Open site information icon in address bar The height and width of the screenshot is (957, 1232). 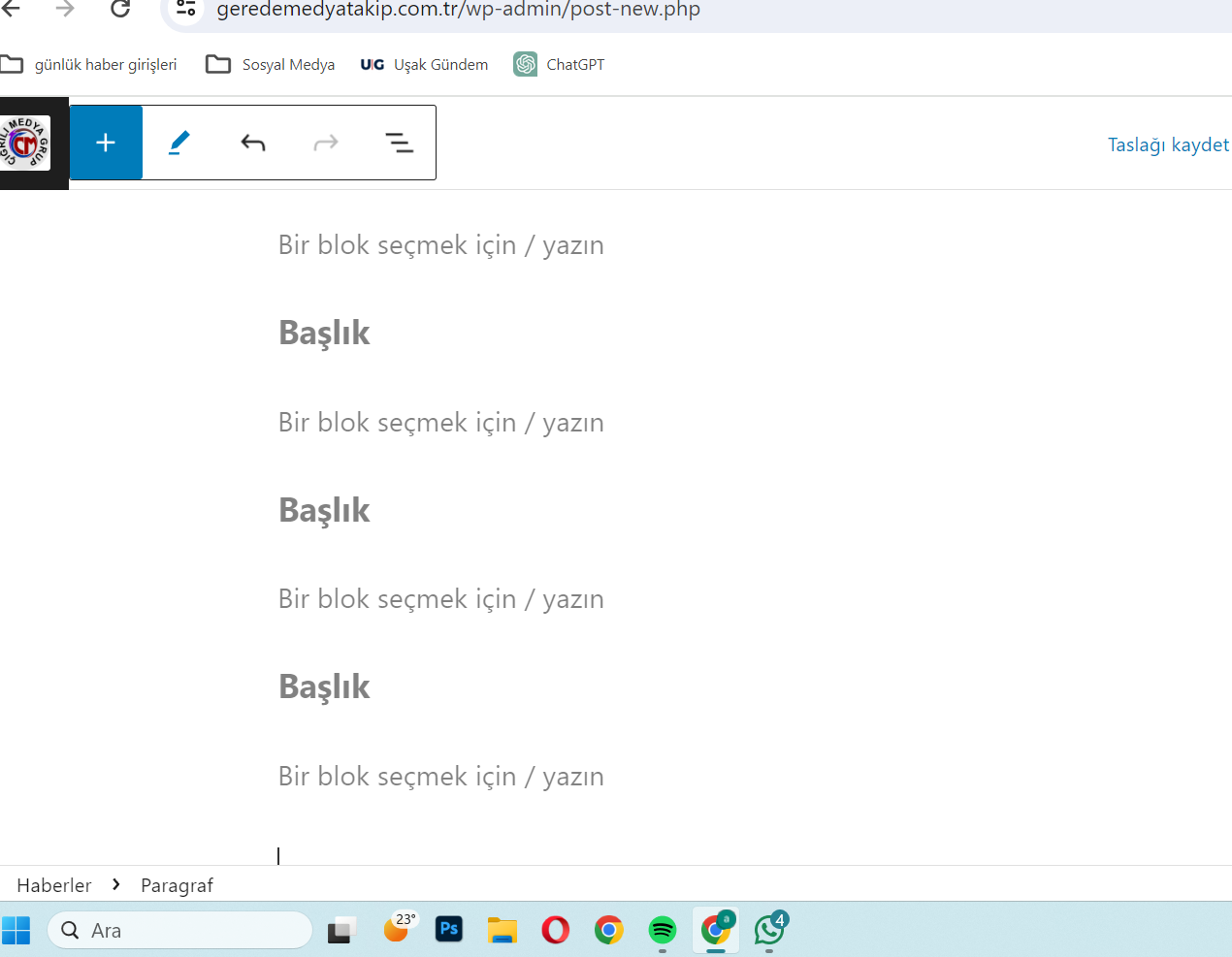click(186, 10)
